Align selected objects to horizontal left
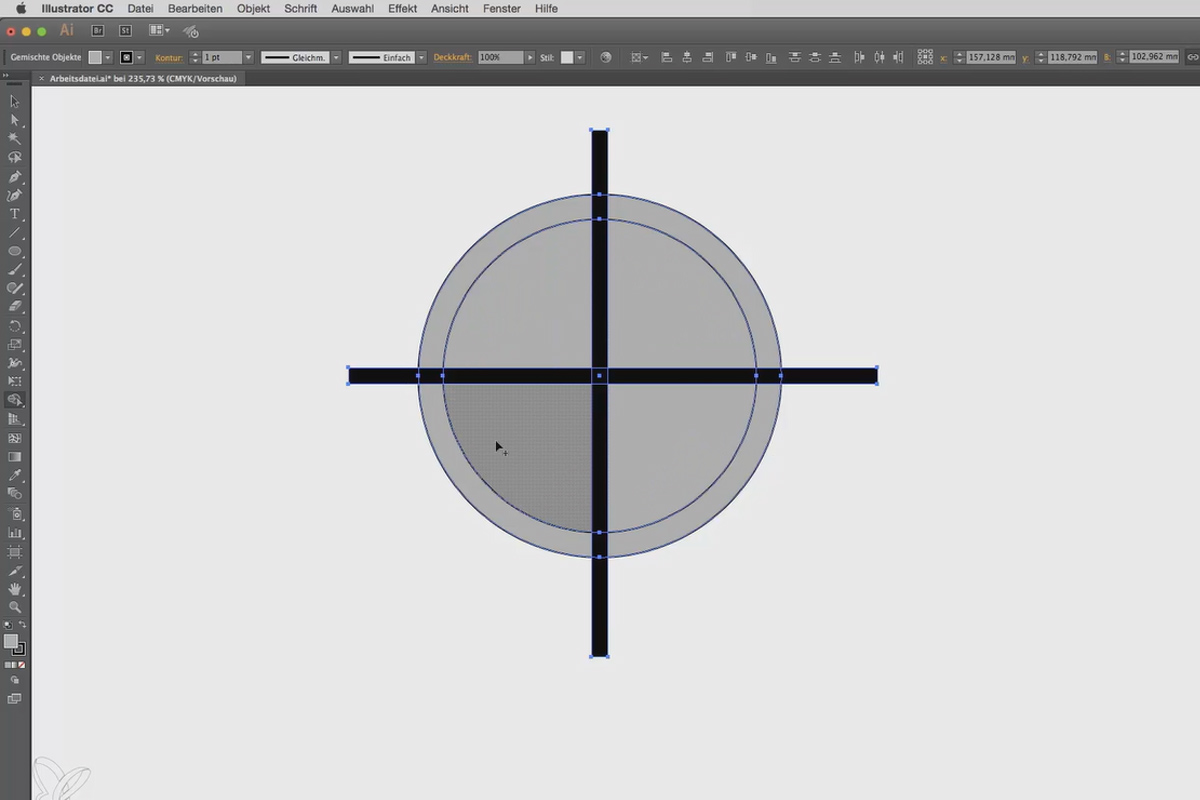1200x800 pixels. tap(667, 57)
